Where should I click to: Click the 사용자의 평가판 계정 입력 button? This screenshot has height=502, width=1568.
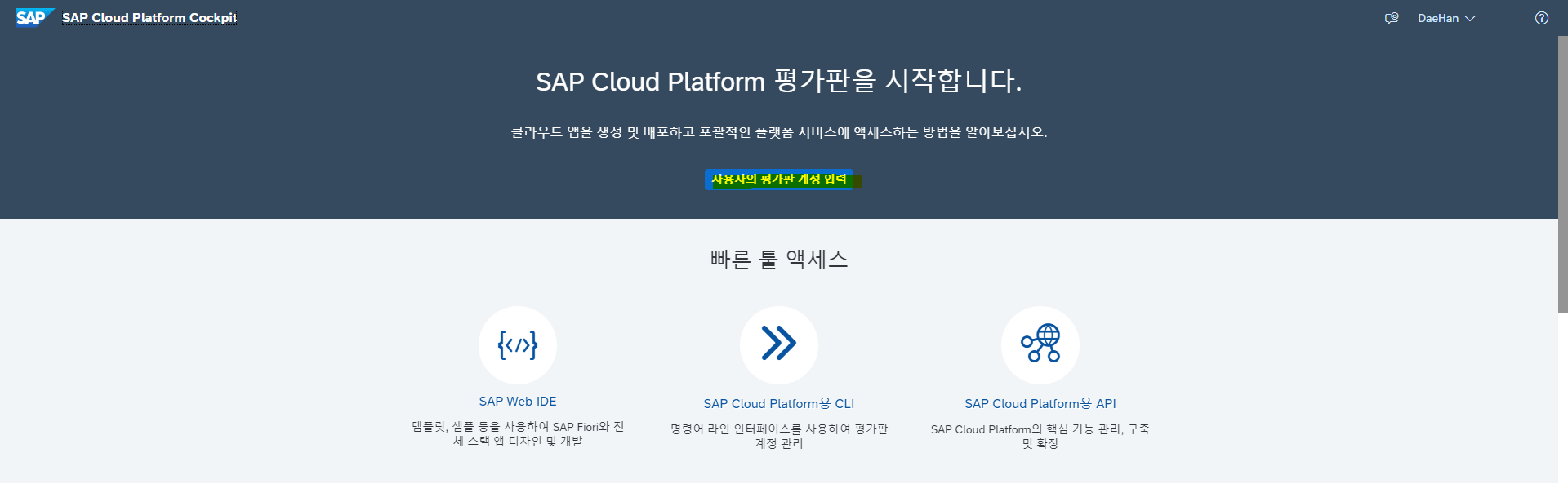point(779,180)
